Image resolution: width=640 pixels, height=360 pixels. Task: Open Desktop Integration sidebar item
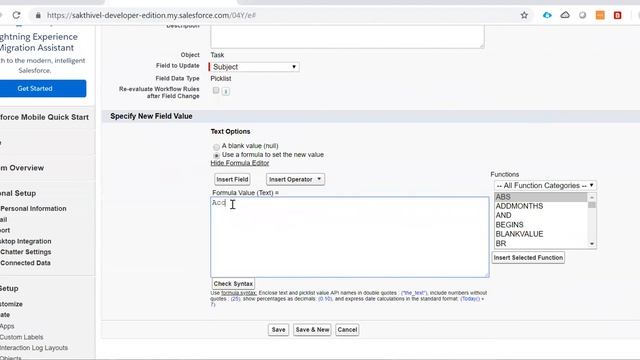click(x=25, y=242)
